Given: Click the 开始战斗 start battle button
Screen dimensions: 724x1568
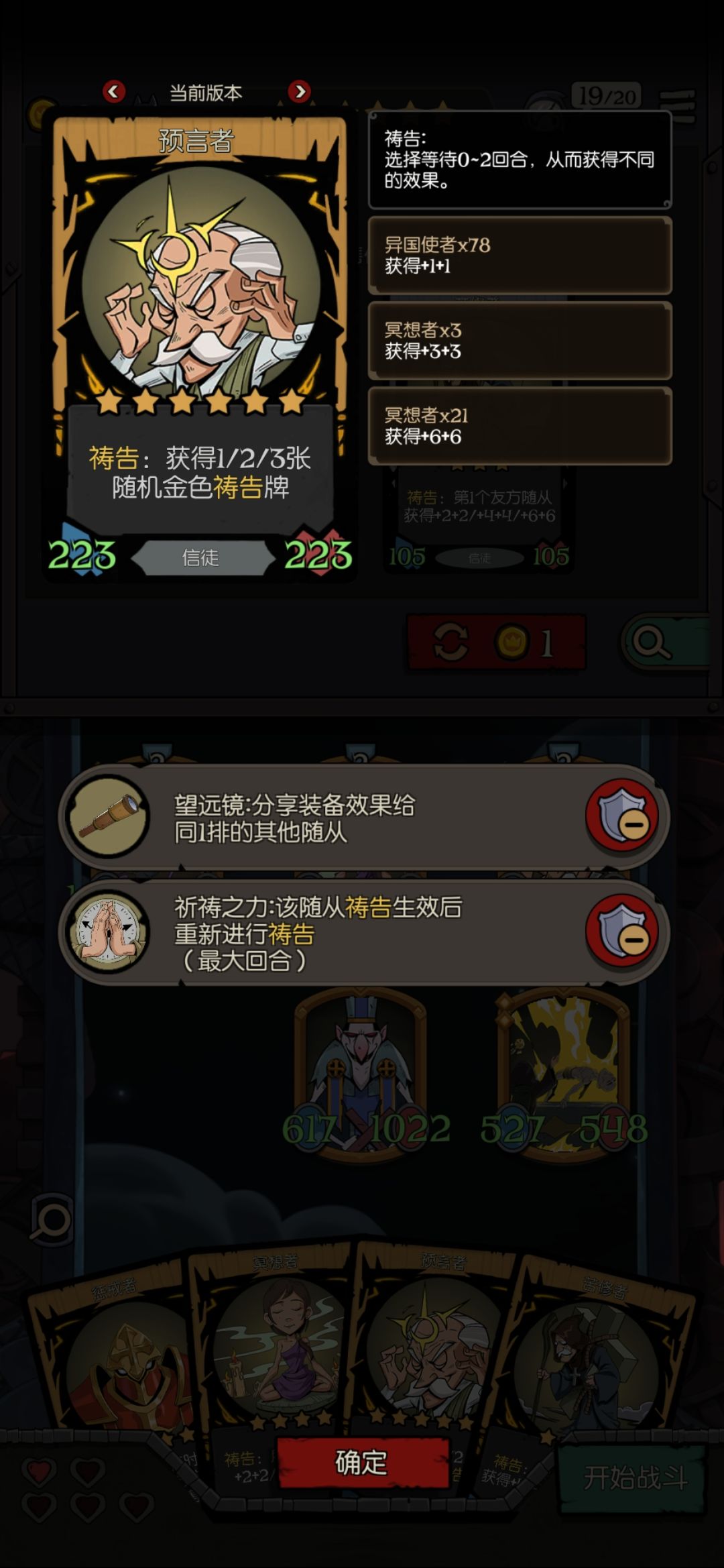Looking at the screenshot, I should [635, 1478].
